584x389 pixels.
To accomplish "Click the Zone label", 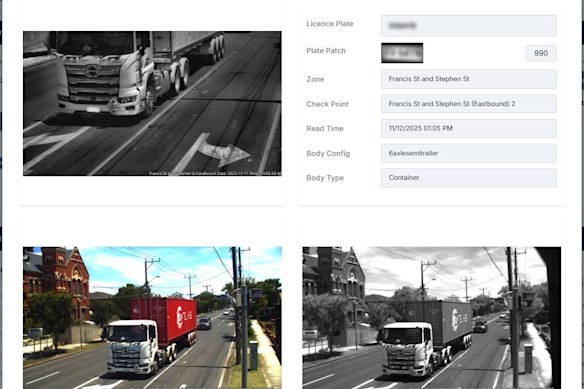I will 315,79.
